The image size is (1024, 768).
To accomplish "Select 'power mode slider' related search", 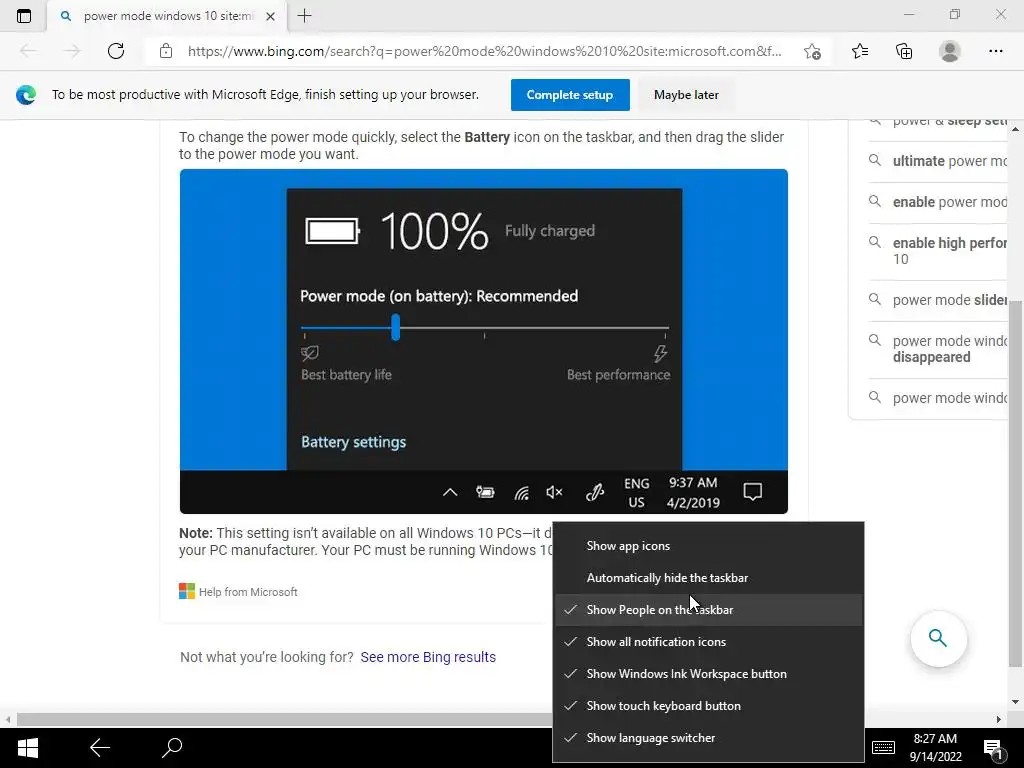I will 938,300.
